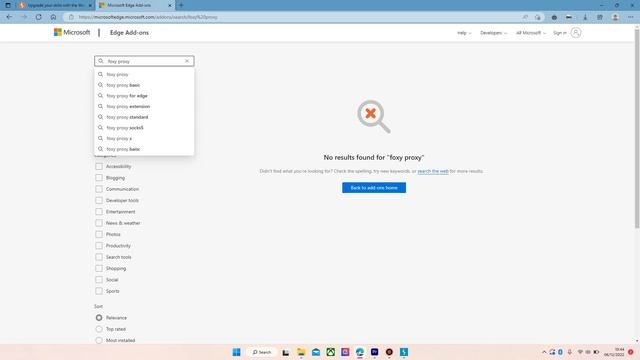The width and height of the screenshot is (640, 360).
Task: Pick the plain "foxy proxy" suggestion
Action: point(144,74)
